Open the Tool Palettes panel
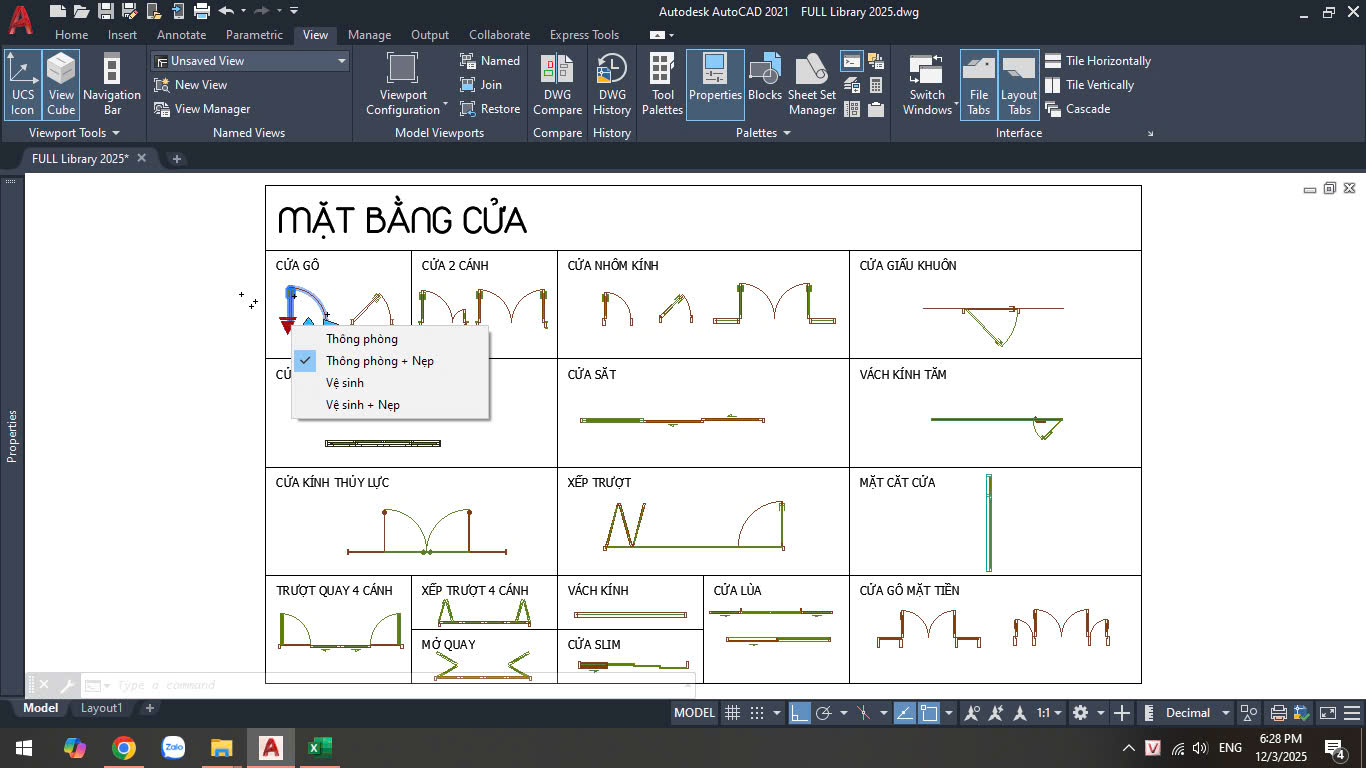1366x768 pixels. pyautogui.click(x=662, y=84)
